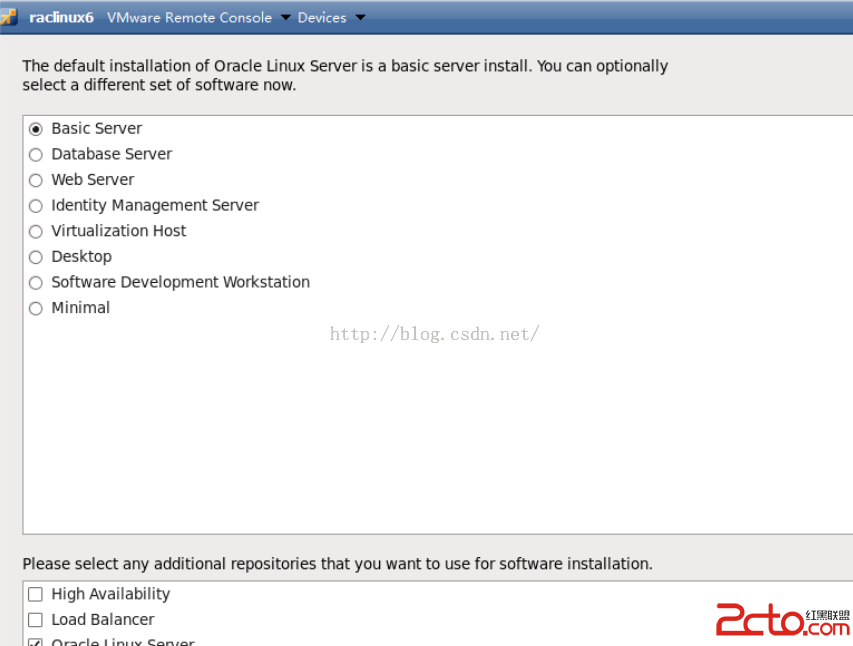Choose the Virtualization Host option
Image resolution: width=853 pixels, height=646 pixels.
[x=36, y=231]
